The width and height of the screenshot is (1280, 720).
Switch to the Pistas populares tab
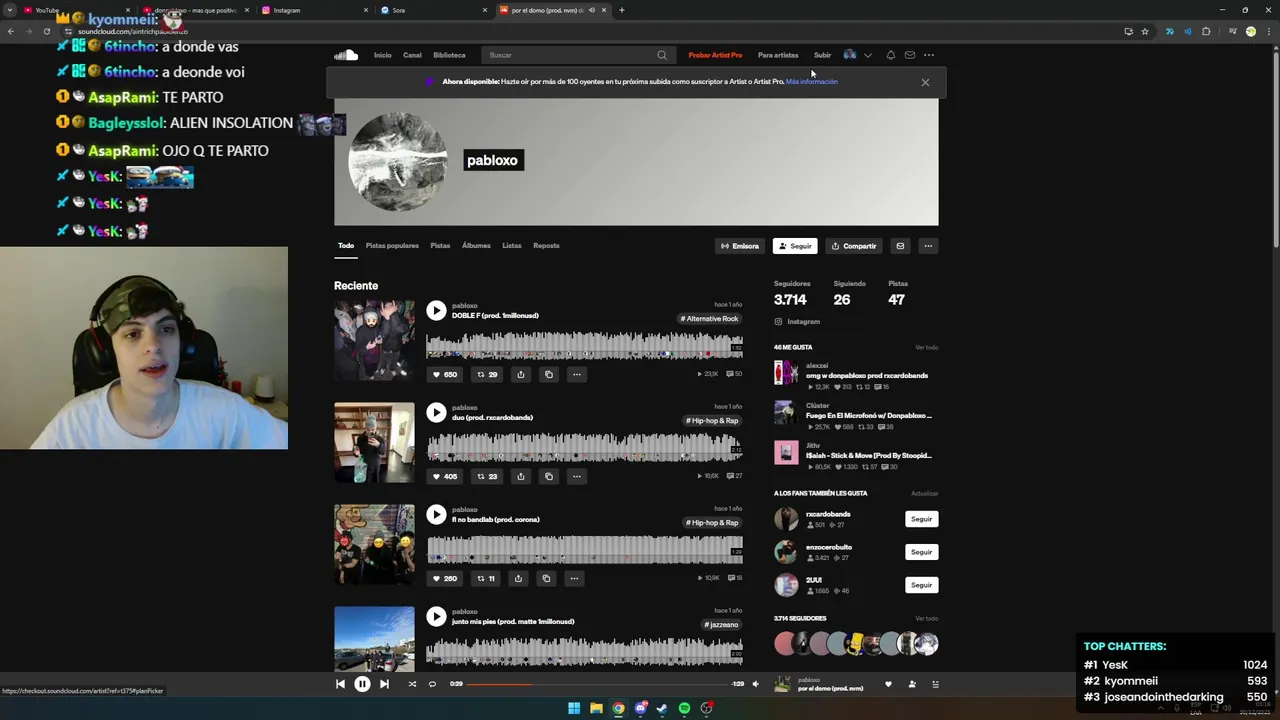392,245
